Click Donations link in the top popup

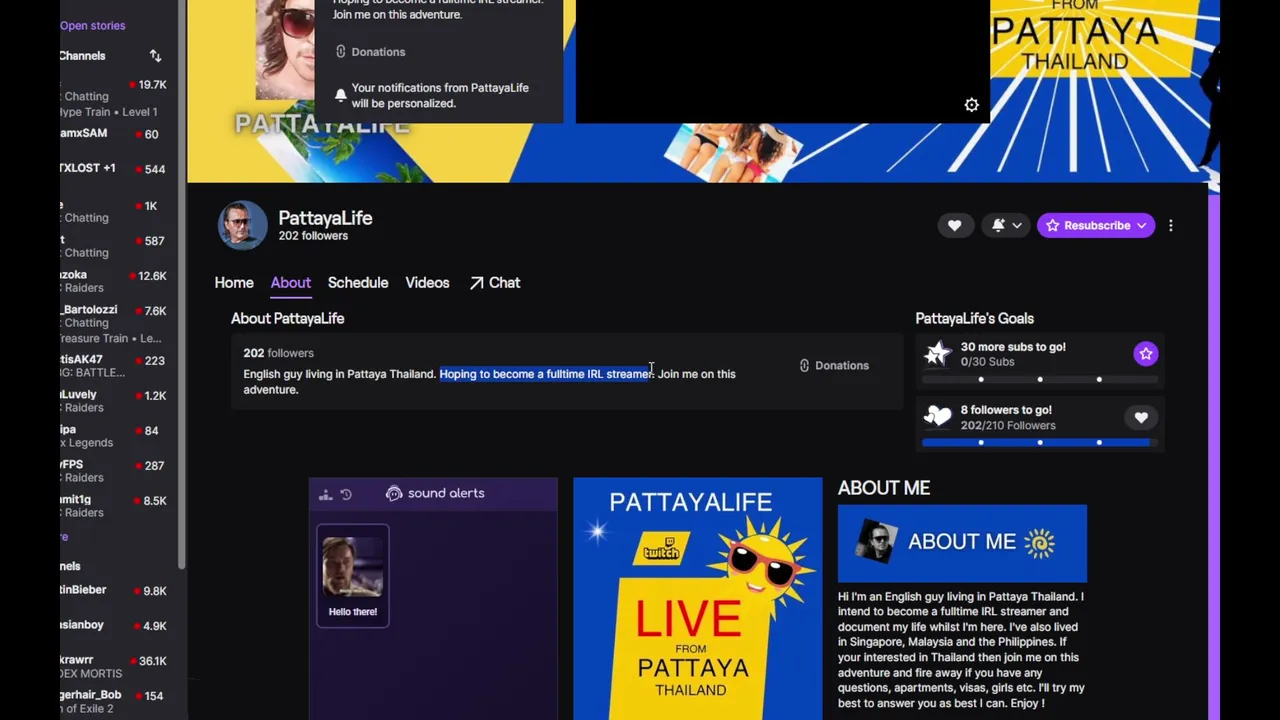coord(370,52)
